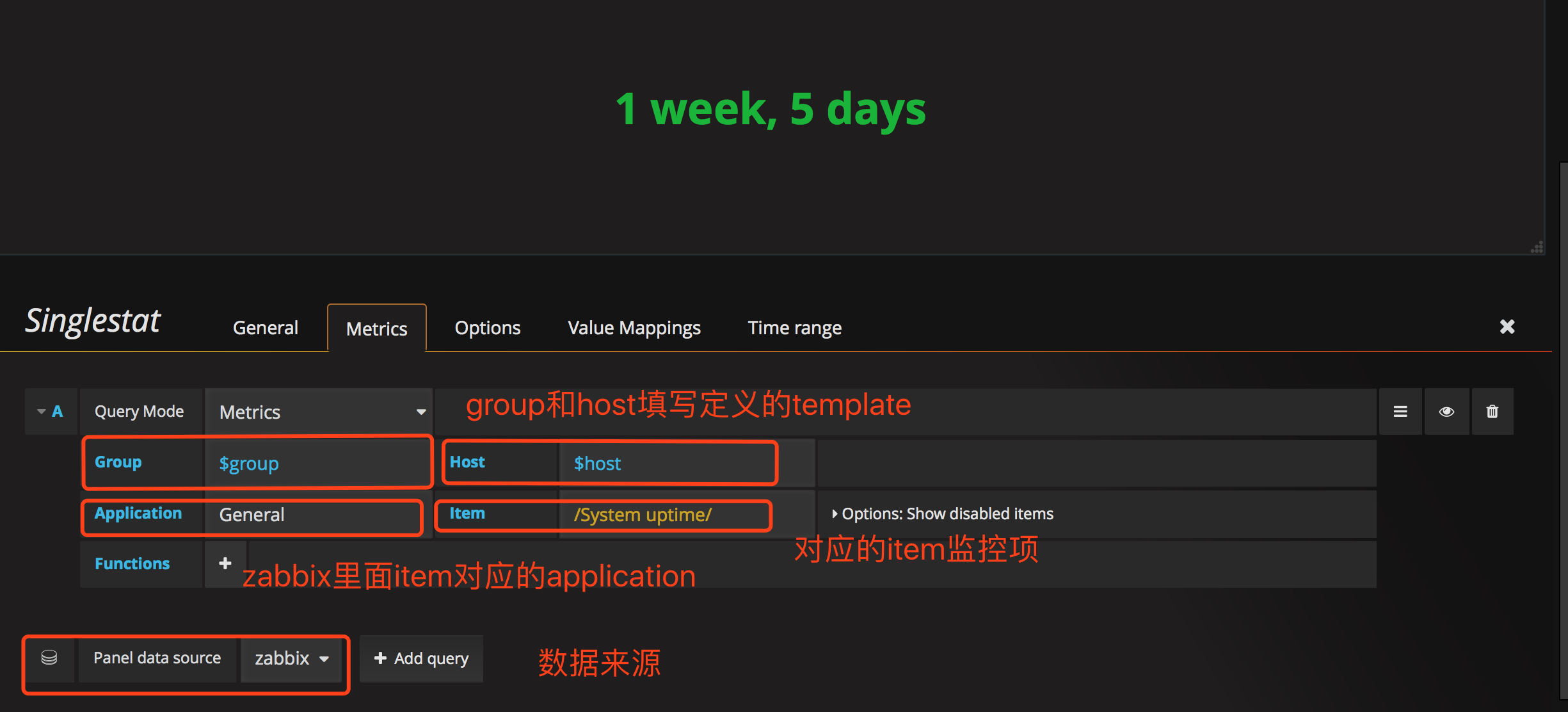1568x712 pixels.
Task: Switch to the Options tab
Action: (x=488, y=328)
